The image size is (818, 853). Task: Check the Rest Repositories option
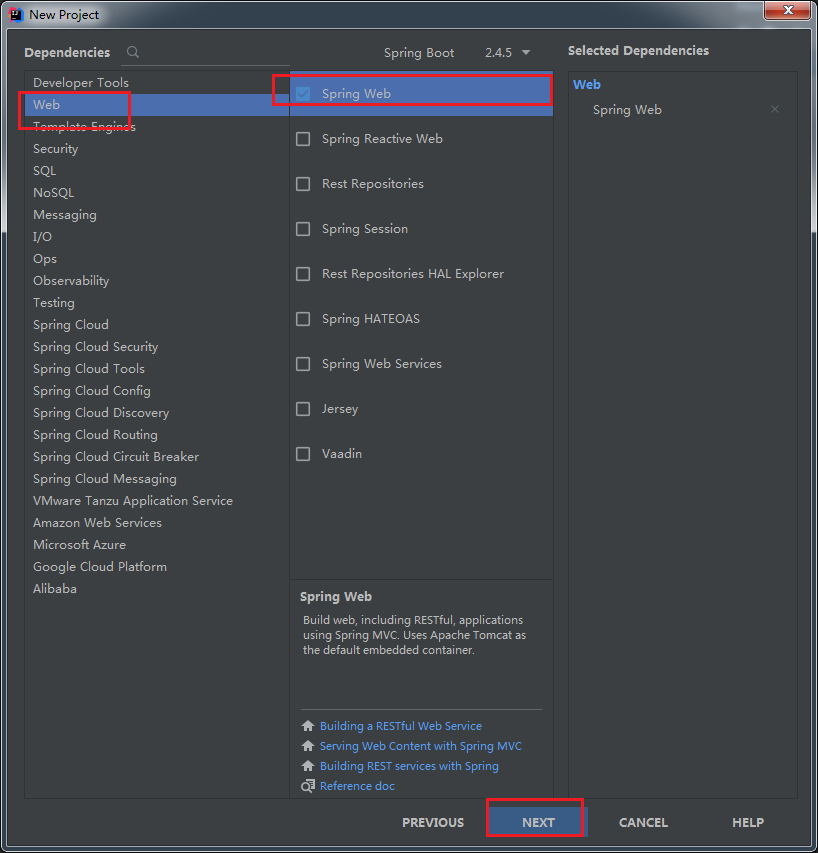click(x=303, y=184)
